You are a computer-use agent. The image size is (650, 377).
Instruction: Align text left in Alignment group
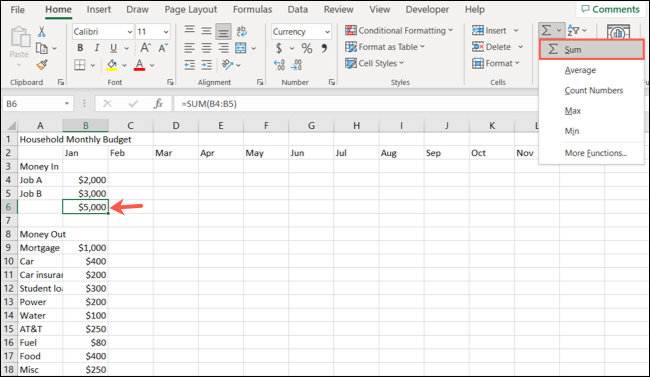click(189, 48)
